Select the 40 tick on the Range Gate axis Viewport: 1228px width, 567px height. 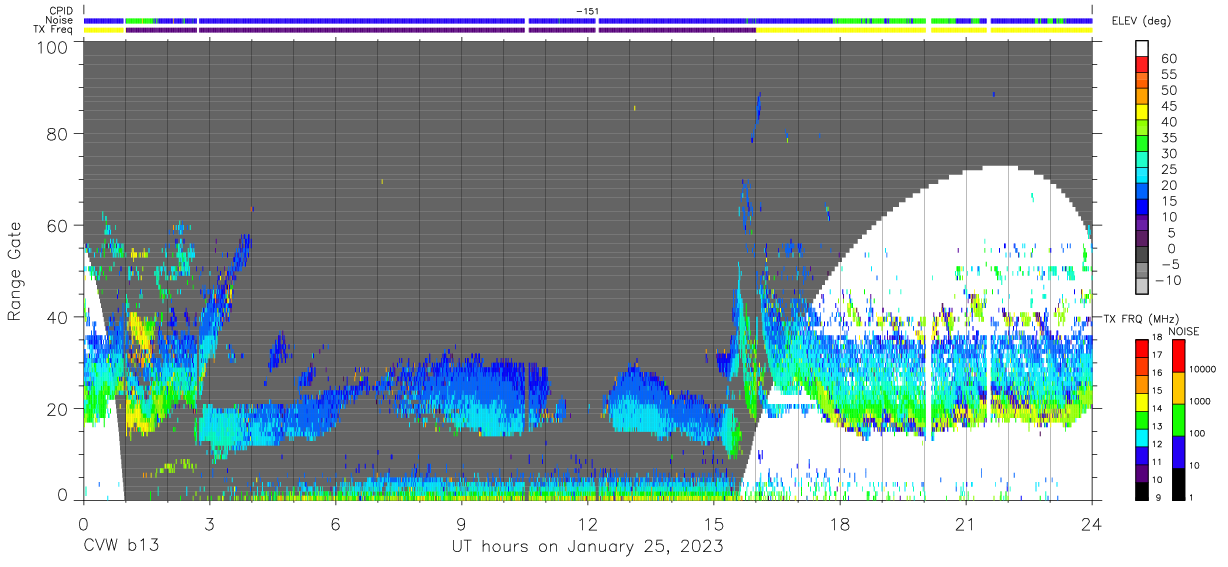coord(57,317)
